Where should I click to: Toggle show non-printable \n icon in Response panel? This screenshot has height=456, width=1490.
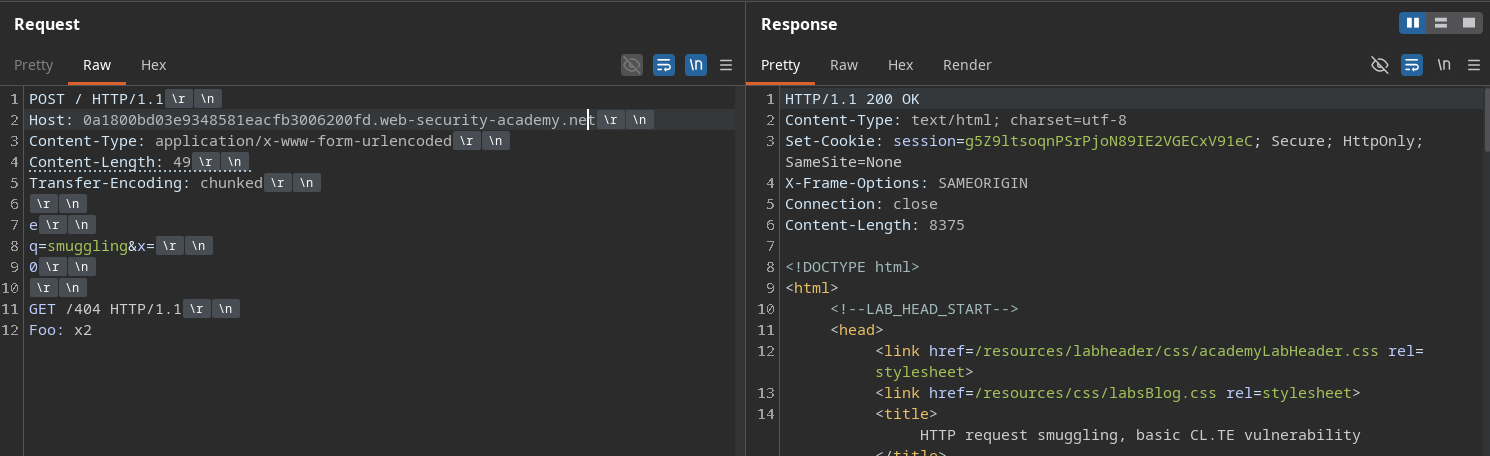(1444, 65)
